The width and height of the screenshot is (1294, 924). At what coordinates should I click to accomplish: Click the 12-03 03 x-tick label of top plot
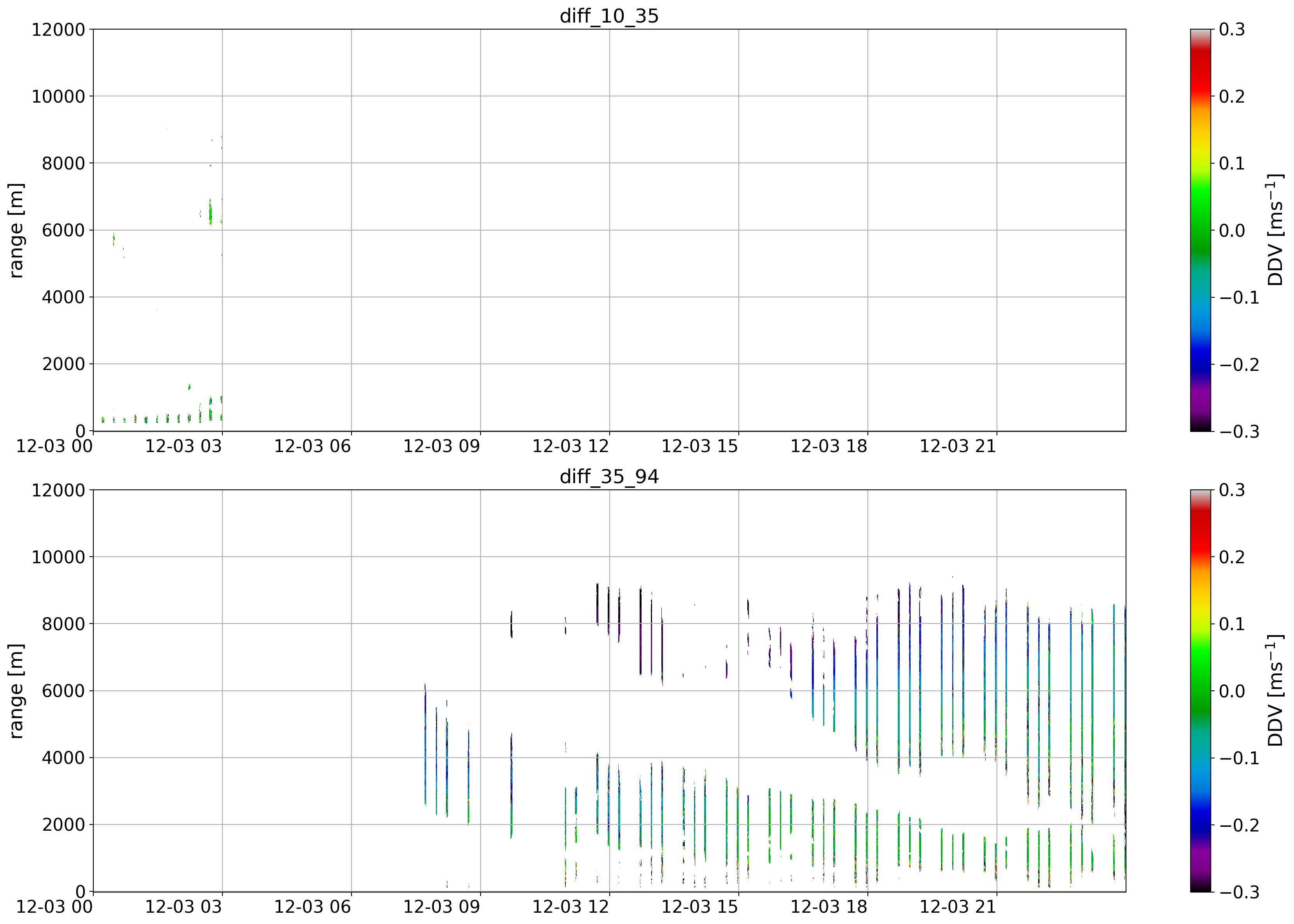tap(183, 446)
